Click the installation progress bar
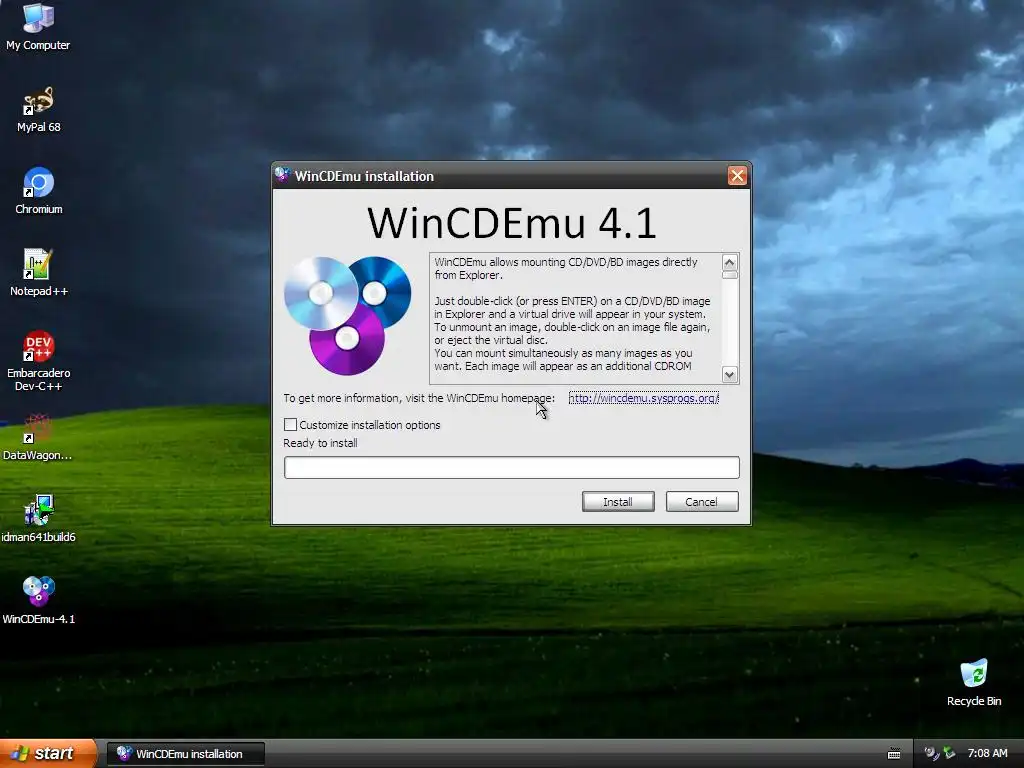This screenshot has width=1024, height=768. pyautogui.click(x=512, y=468)
